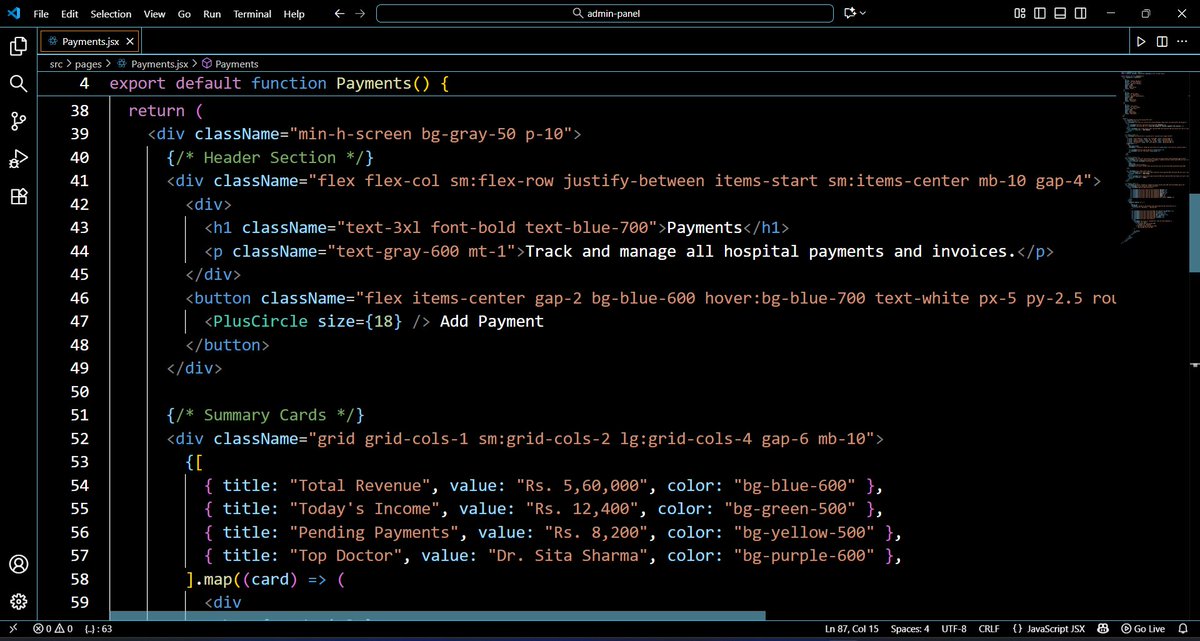This screenshot has height=641, width=1200.
Task: Open the notifications bell
Action: [x=1183, y=629]
